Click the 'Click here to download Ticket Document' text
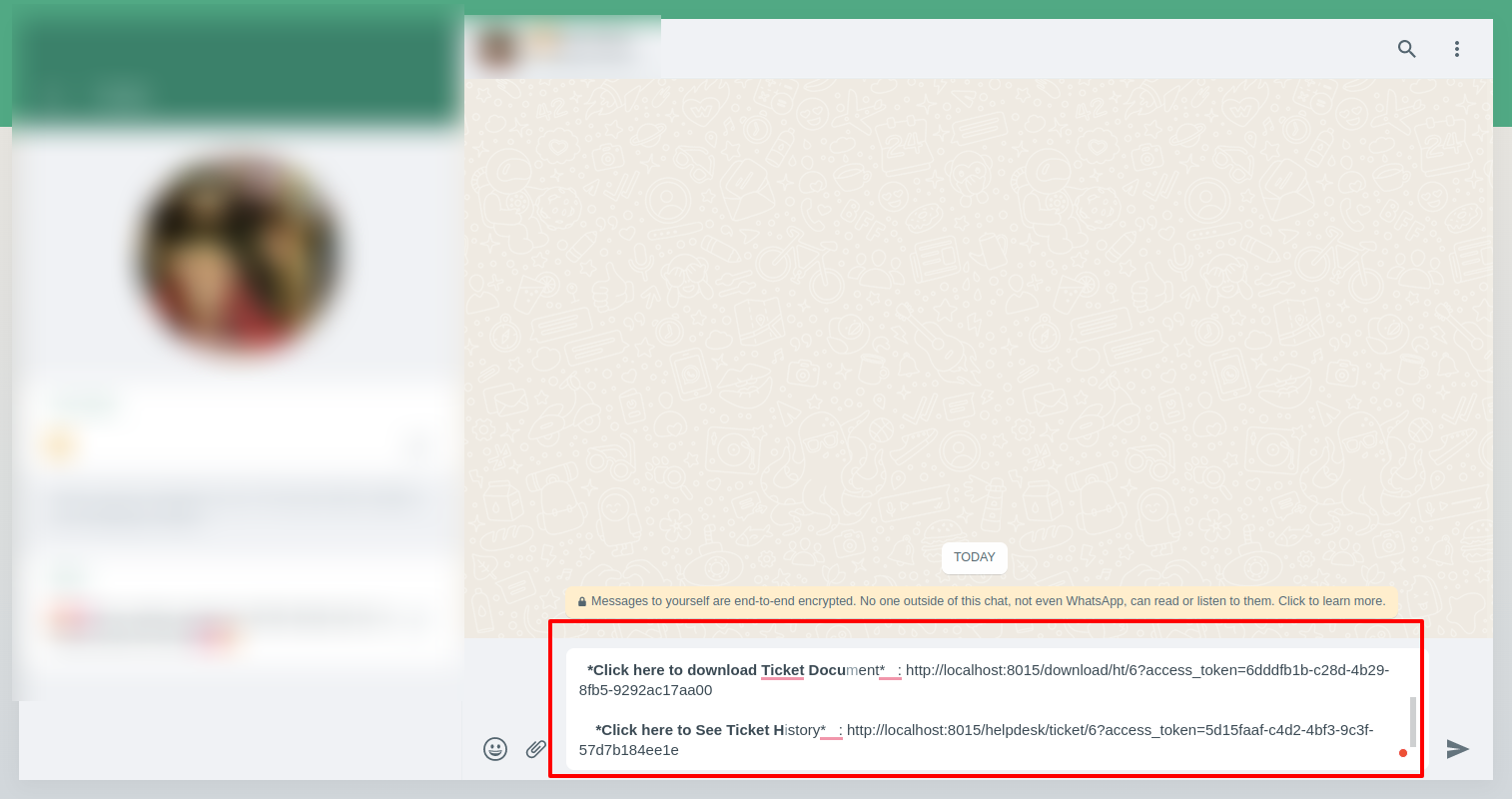 click(736, 670)
